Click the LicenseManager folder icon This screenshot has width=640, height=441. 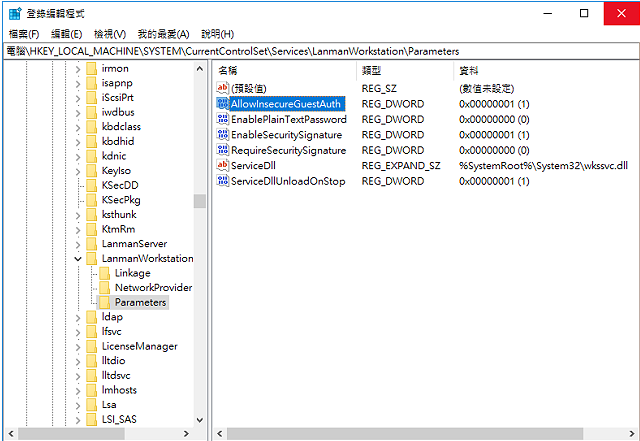[92, 346]
